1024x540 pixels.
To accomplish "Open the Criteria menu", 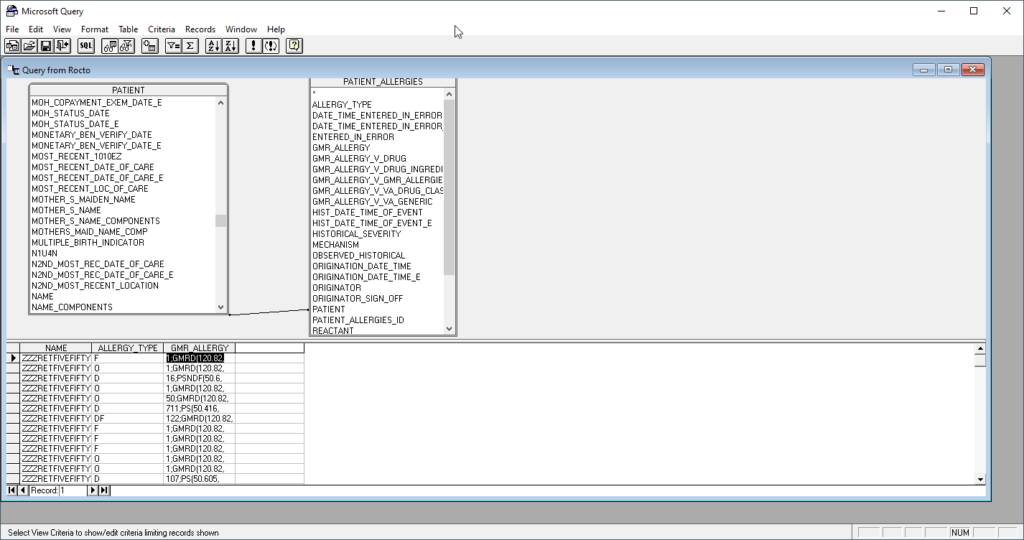I will point(161,29).
